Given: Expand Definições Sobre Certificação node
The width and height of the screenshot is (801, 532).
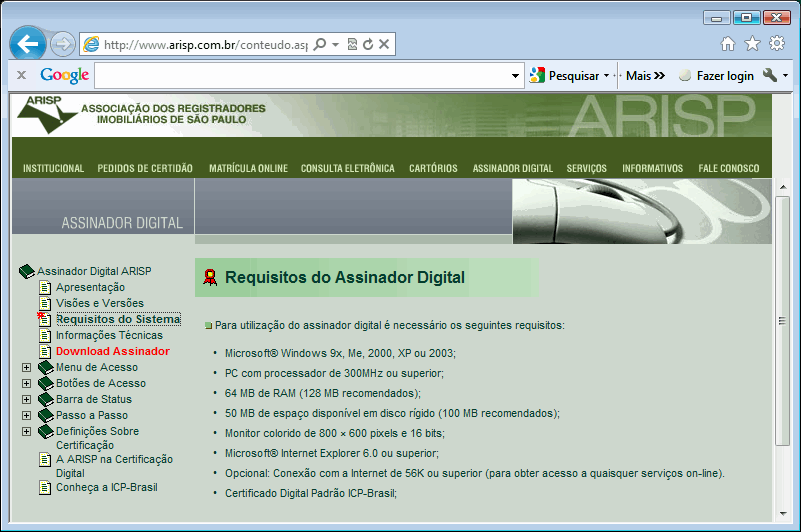Looking at the screenshot, I should click(27, 431).
